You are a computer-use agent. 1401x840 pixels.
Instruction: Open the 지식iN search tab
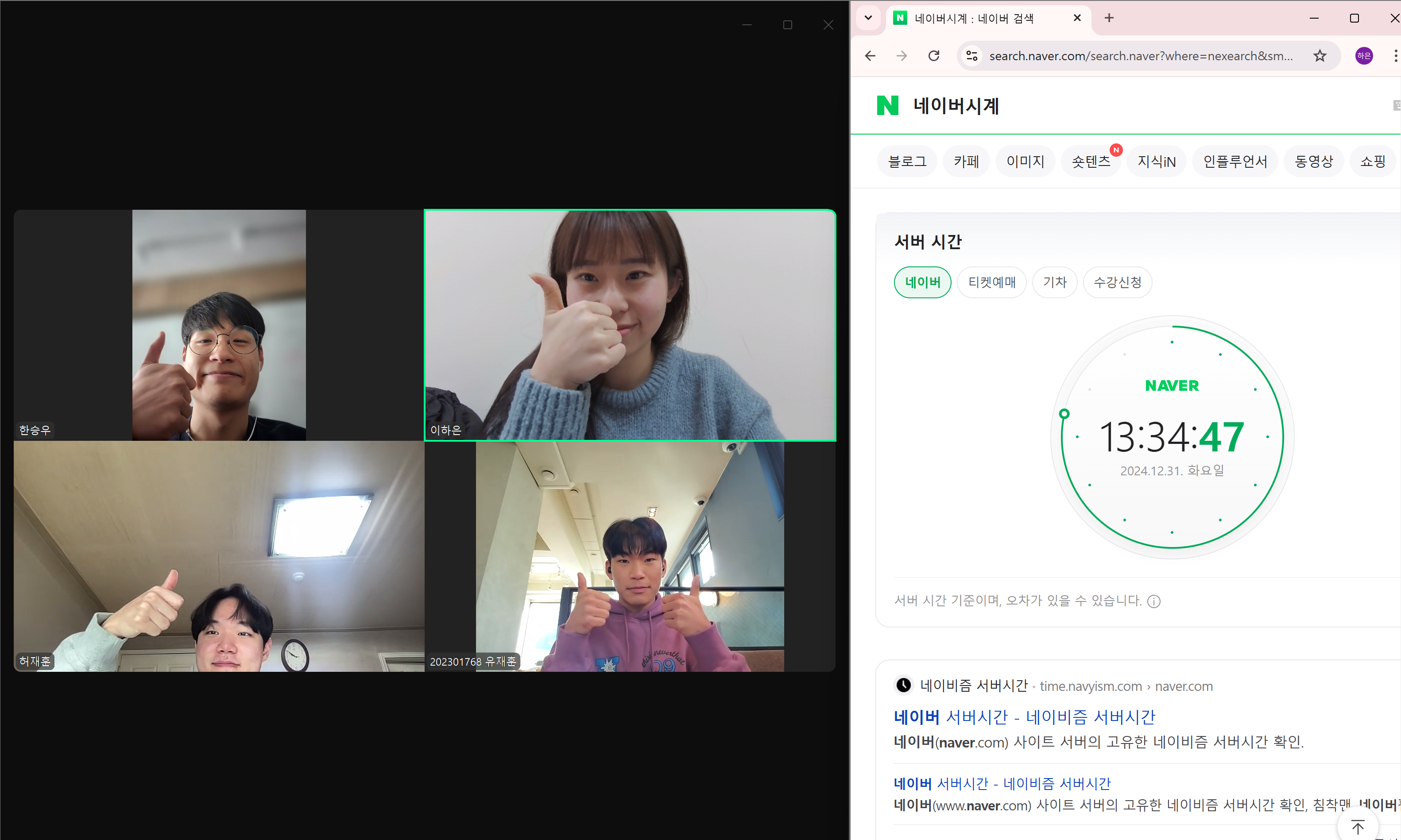point(1157,162)
